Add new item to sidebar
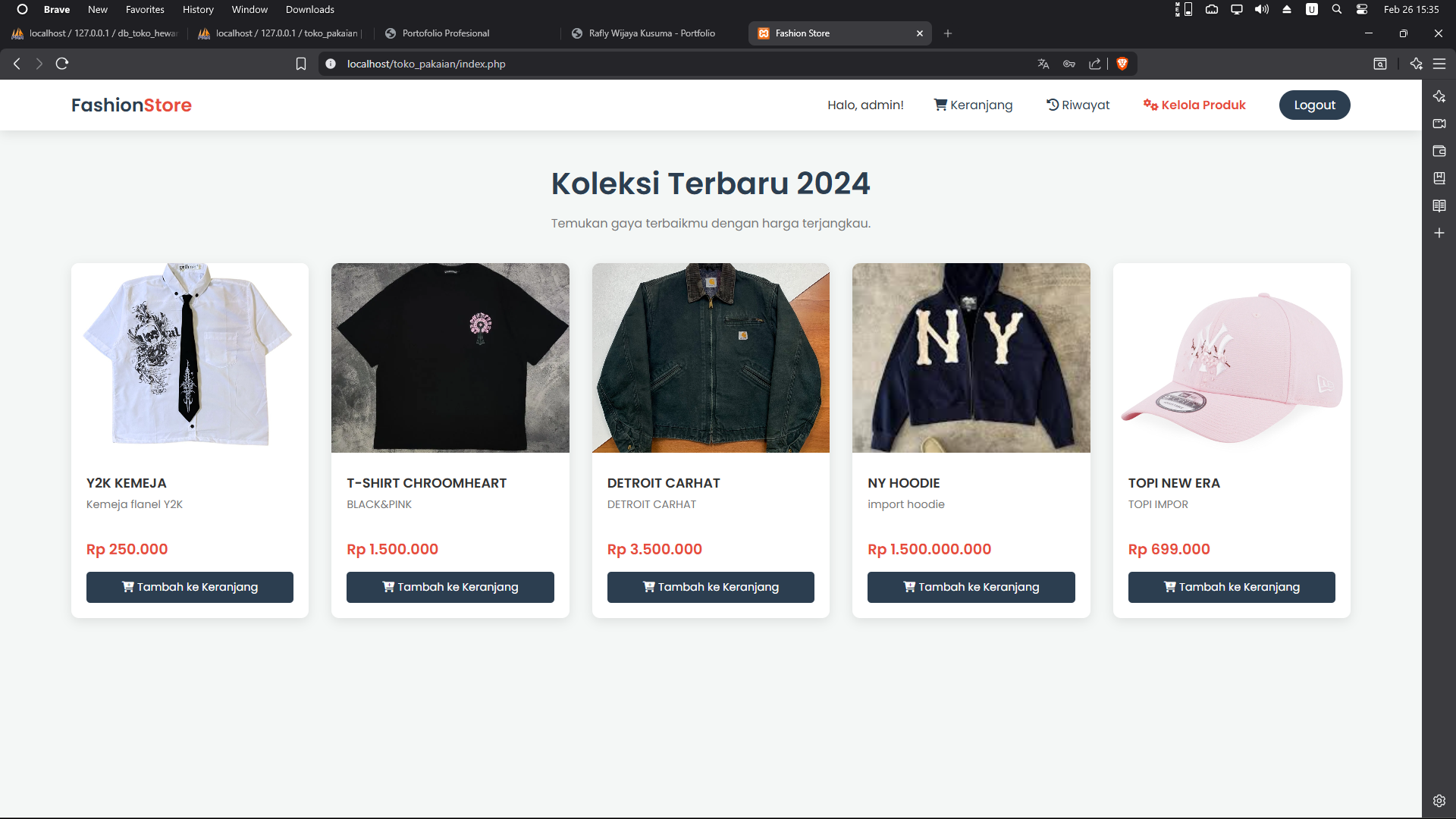This screenshot has height=819, width=1456. 1439,233
